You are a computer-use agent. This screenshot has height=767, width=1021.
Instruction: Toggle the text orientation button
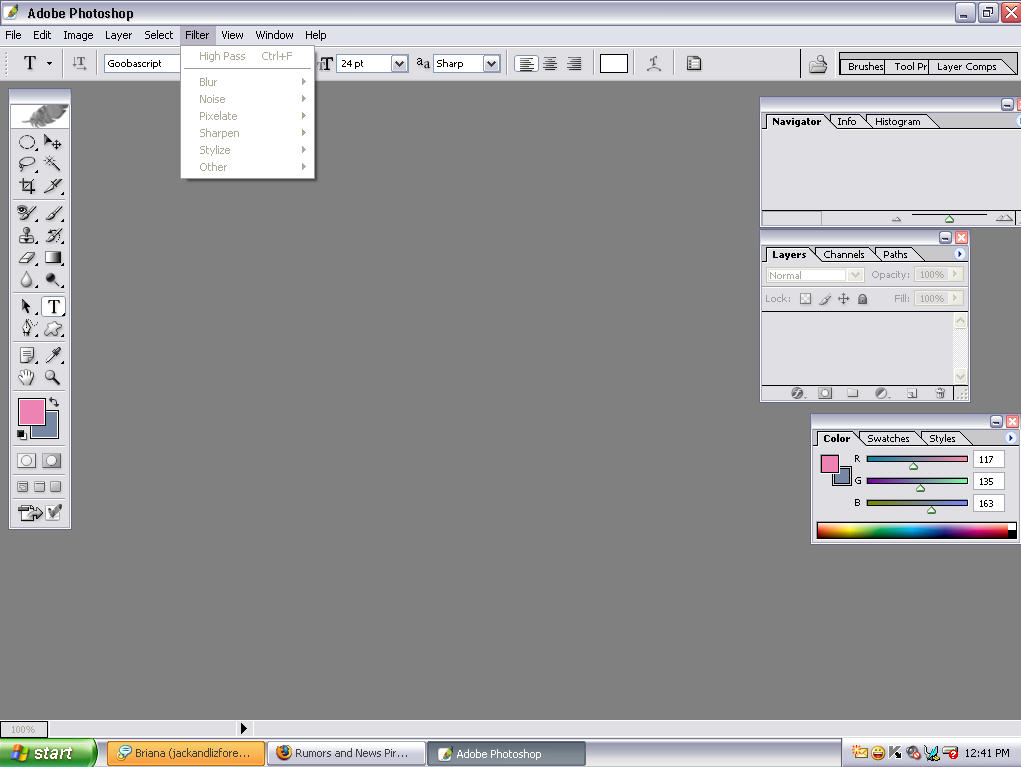(x=79, y=63)
